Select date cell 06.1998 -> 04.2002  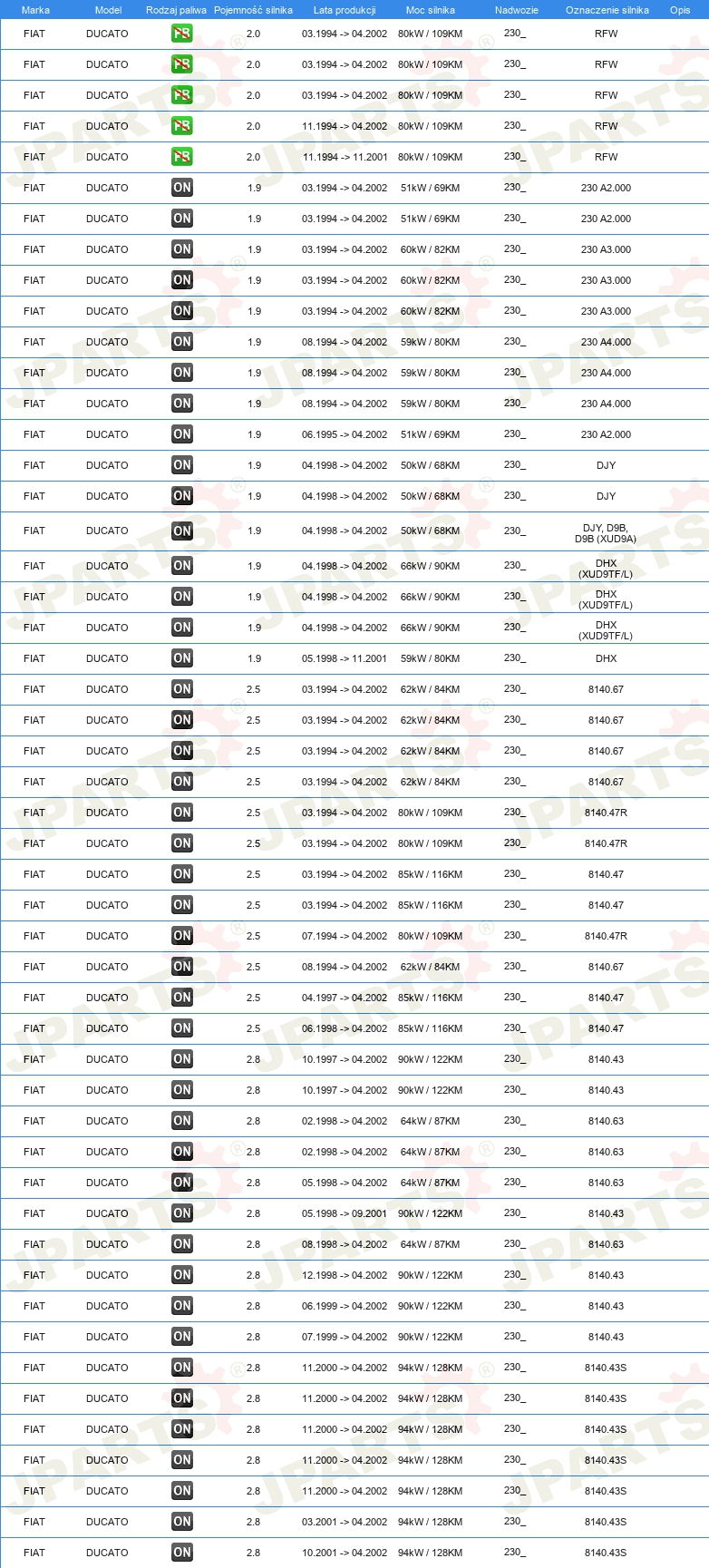(345, 1028)
